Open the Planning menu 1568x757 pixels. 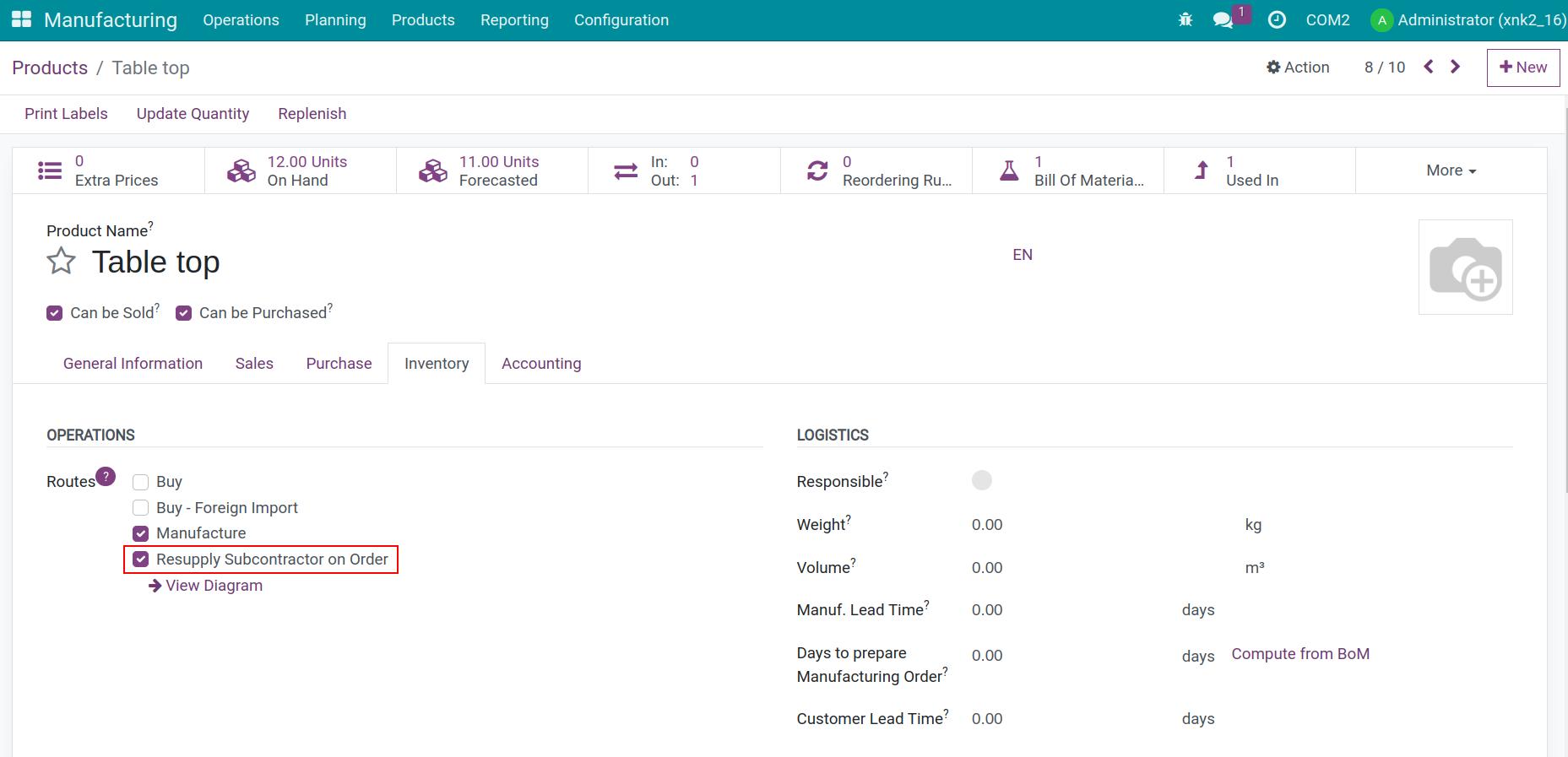pos(335,20)
